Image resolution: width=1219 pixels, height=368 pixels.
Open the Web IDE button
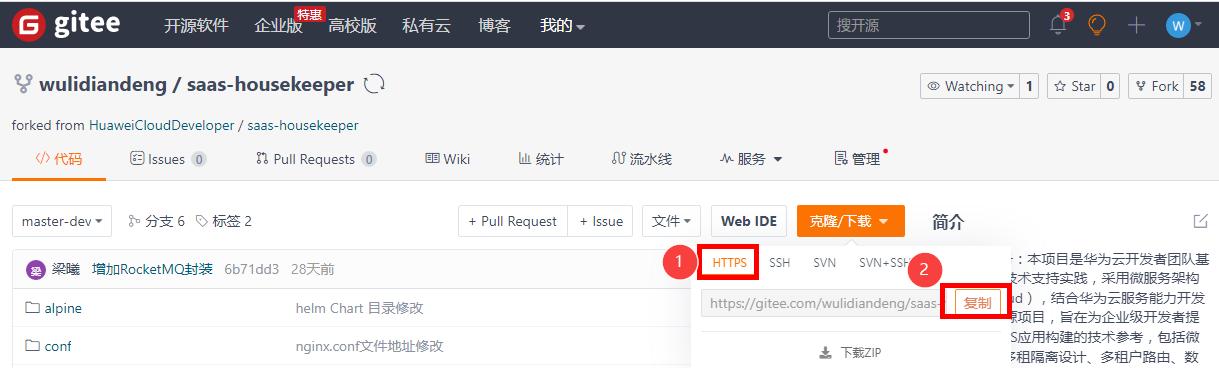pyautogui.click(x=749, y=221)
